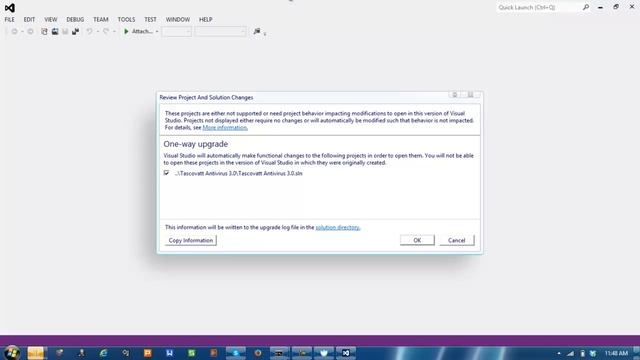640x360 pixels.
Task: Open the EDIT menu
Action: point(29,19)
